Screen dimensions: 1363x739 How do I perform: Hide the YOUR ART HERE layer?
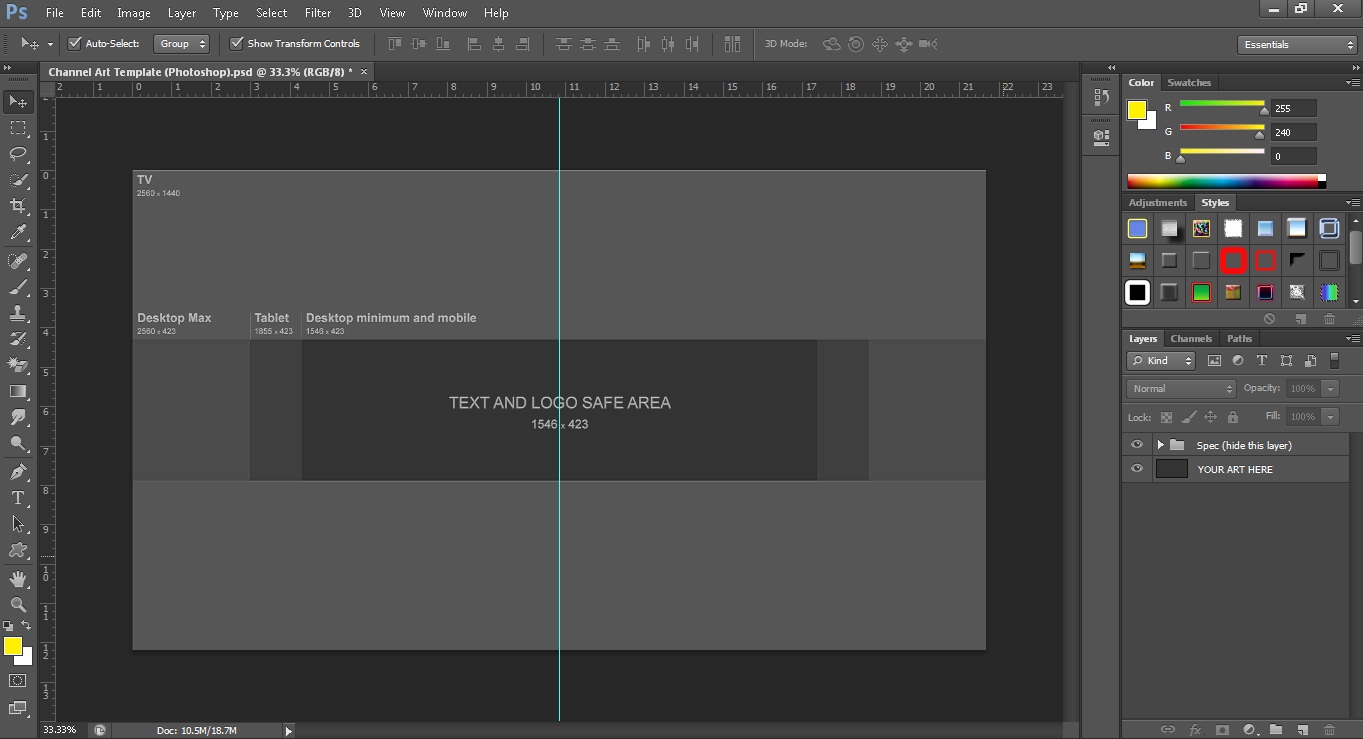(x=1136, y=469)
